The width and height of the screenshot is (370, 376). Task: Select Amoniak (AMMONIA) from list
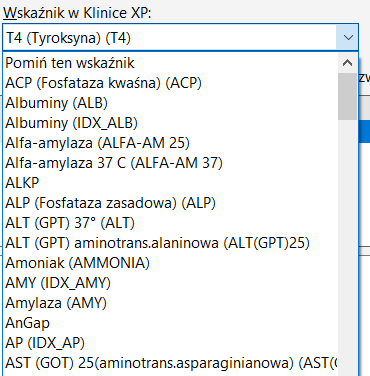tap(171, 263)
